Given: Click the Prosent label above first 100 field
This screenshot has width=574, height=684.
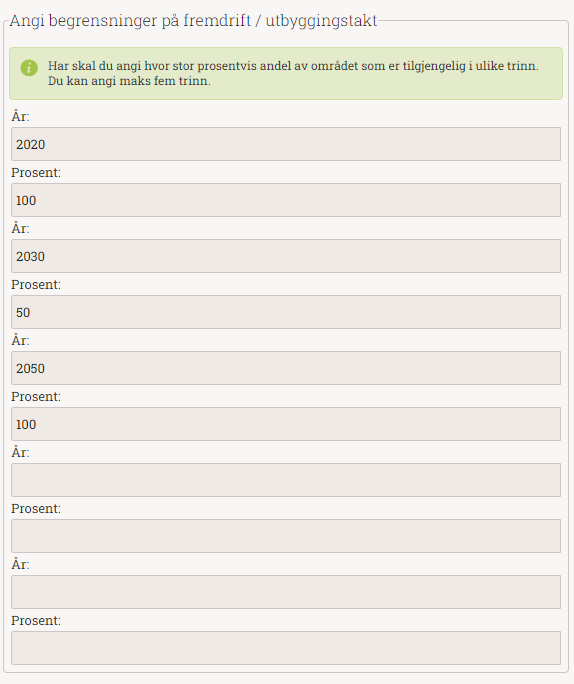Looking at the screenshot, I should tap(36, 172).
